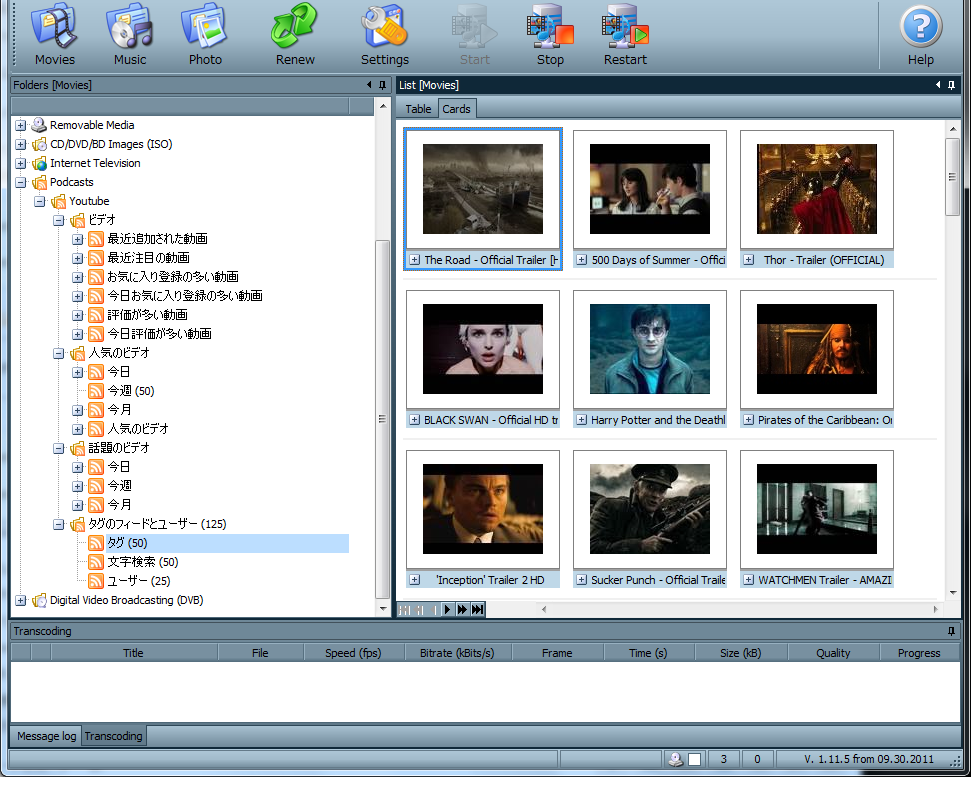
Task: Expand The Road trailer card details
Action: coord(415,260)
